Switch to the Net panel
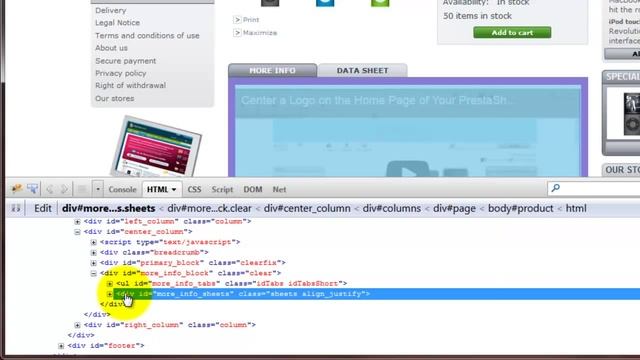The height and width of the screenshot is (360, 640). [279, 189]
